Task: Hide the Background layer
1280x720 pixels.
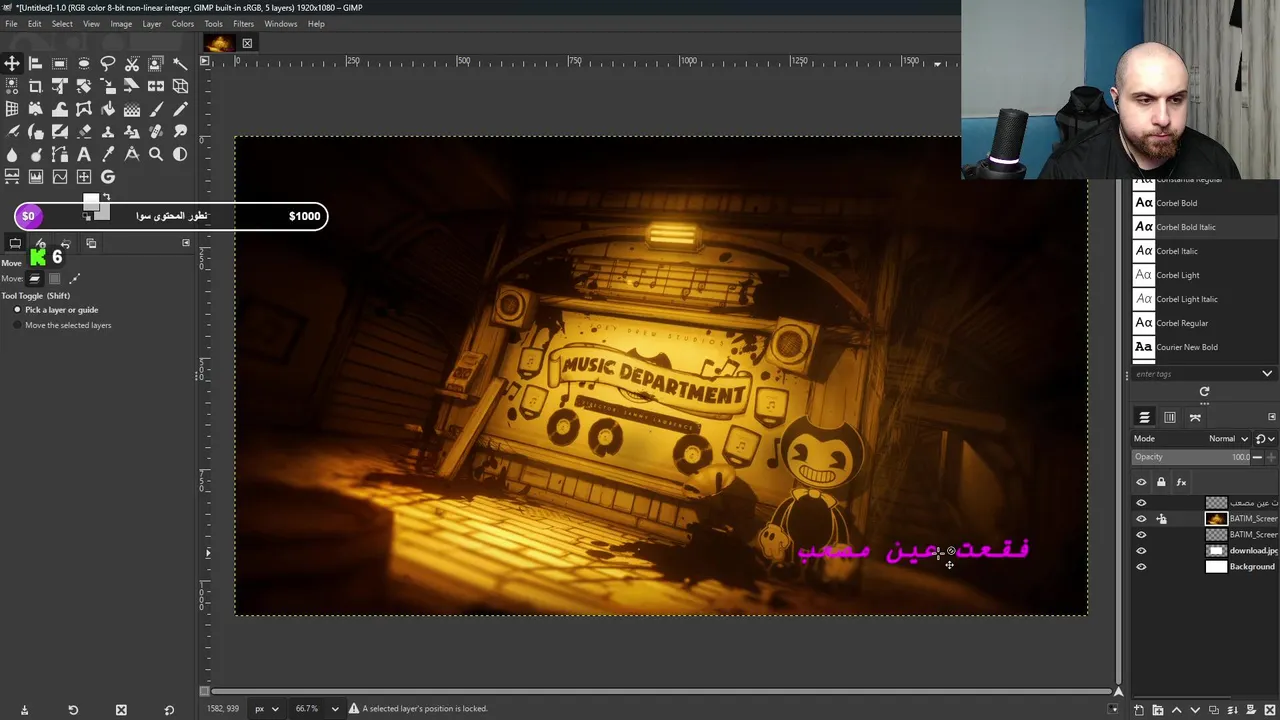Action: [1141, 567]
